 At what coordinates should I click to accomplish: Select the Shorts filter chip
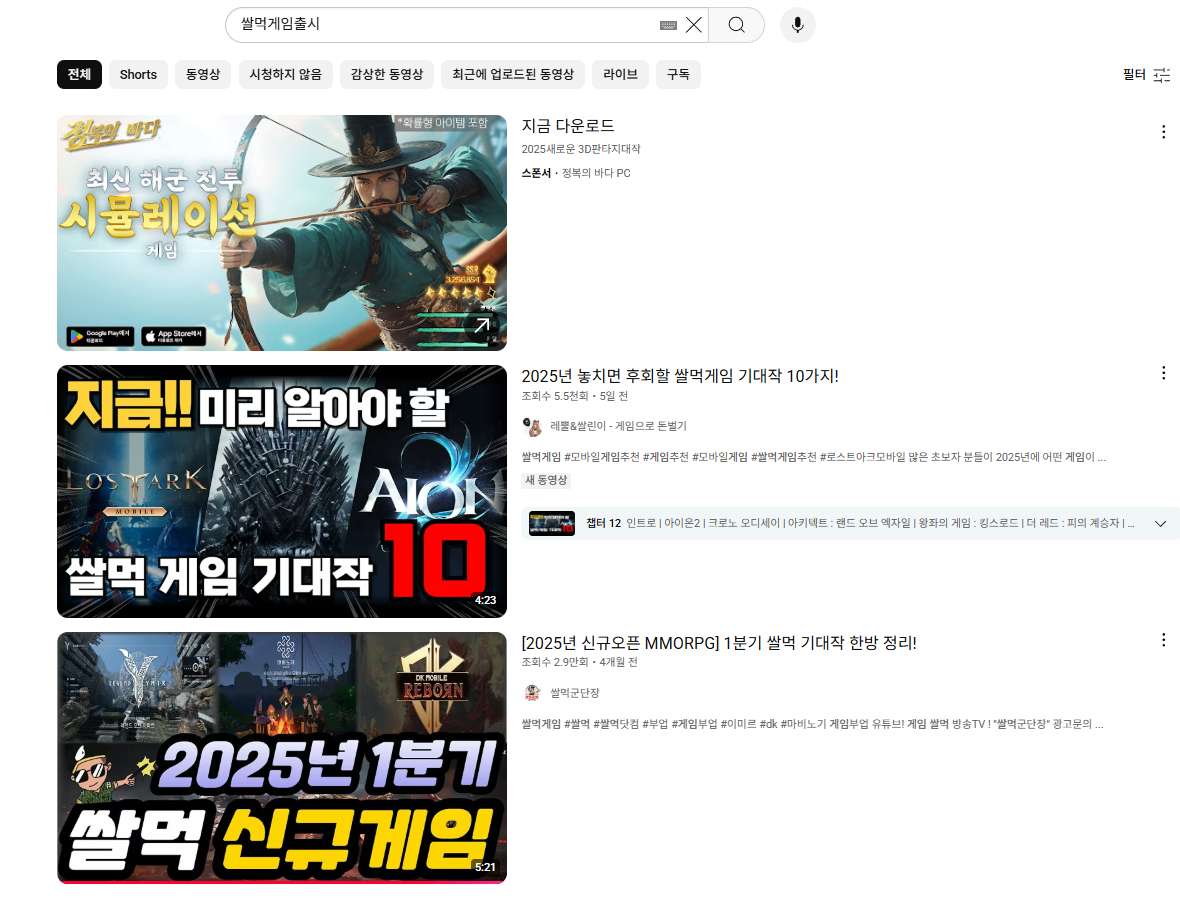point(138,74)
